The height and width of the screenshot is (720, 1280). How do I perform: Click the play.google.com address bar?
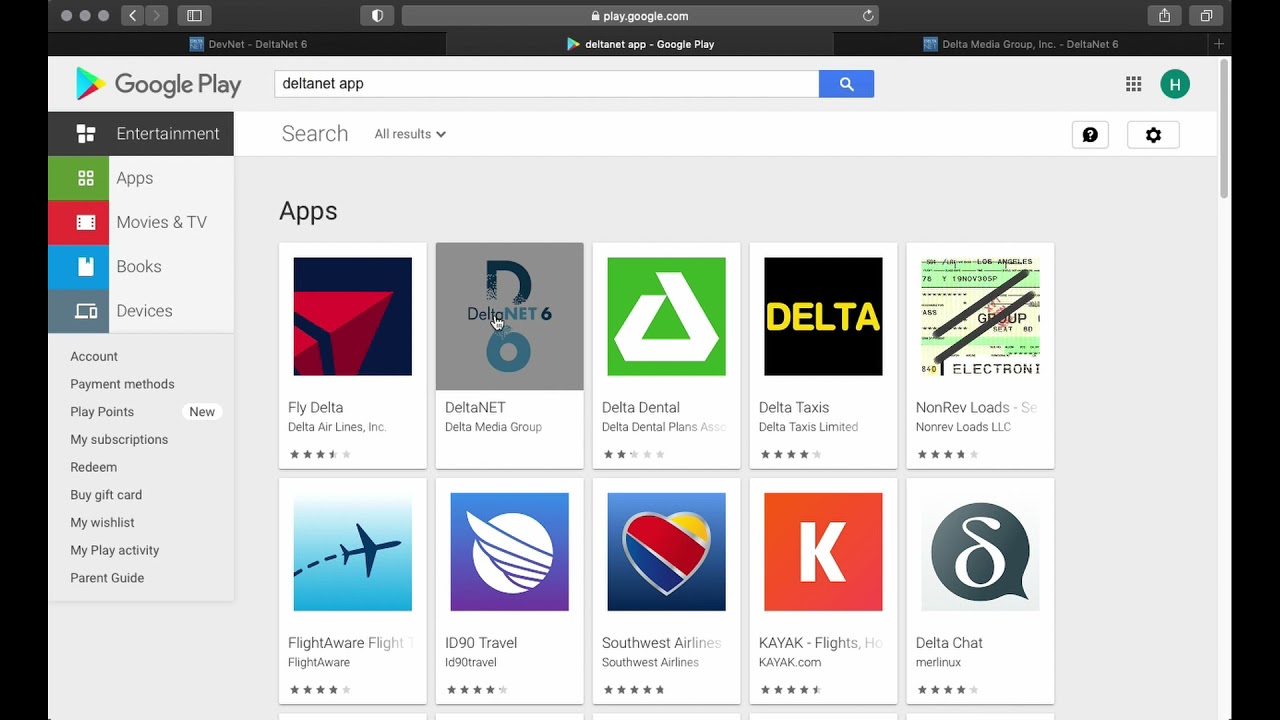(x=640, y=16)
